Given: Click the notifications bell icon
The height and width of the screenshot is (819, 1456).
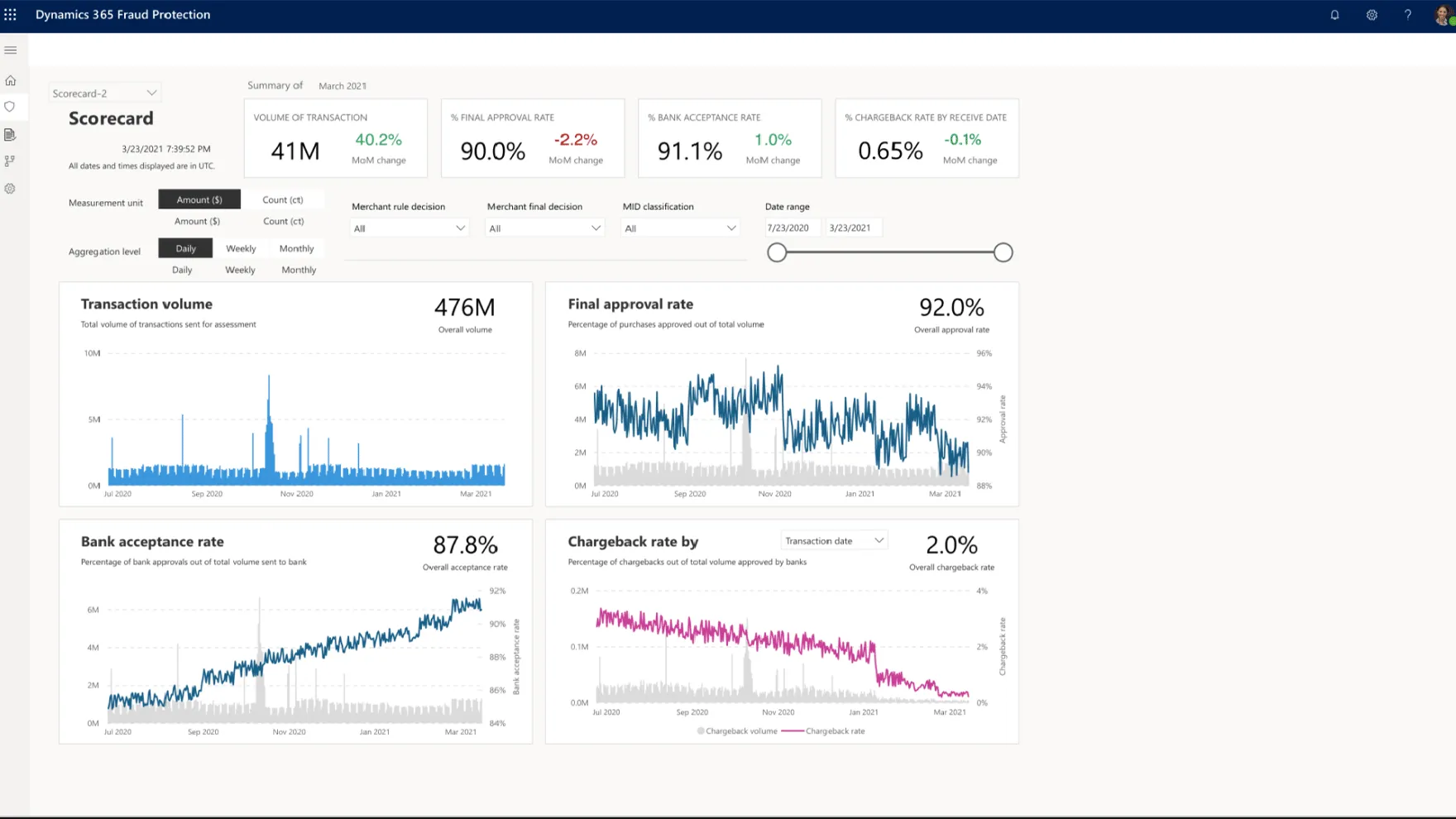Looking at the screenshot, I should tap(1334, 15).
